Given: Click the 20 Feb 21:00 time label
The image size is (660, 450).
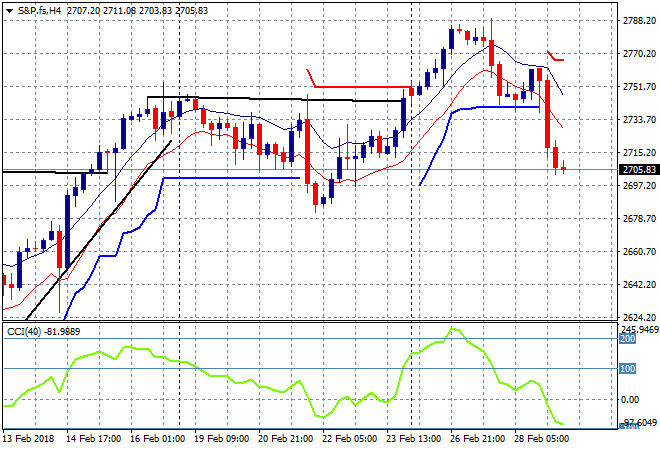Looking at the screenshot, I should pos(285,439).
